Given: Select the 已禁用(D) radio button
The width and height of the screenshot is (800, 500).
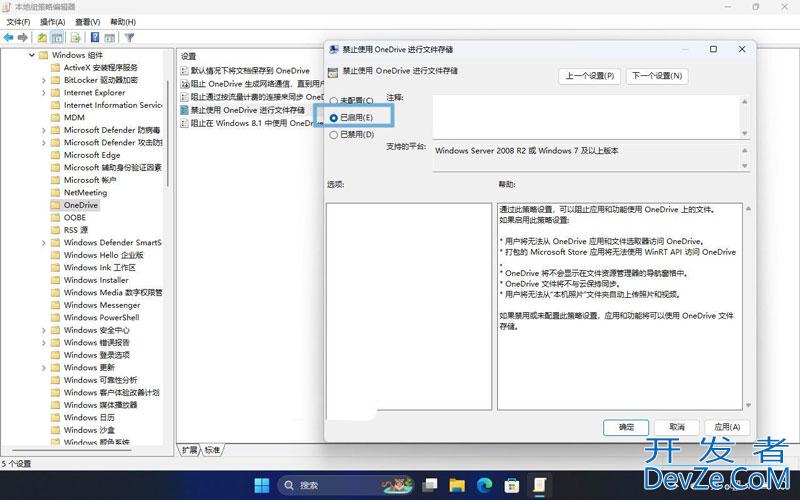Looking at the screenshot, I should 334,135.
